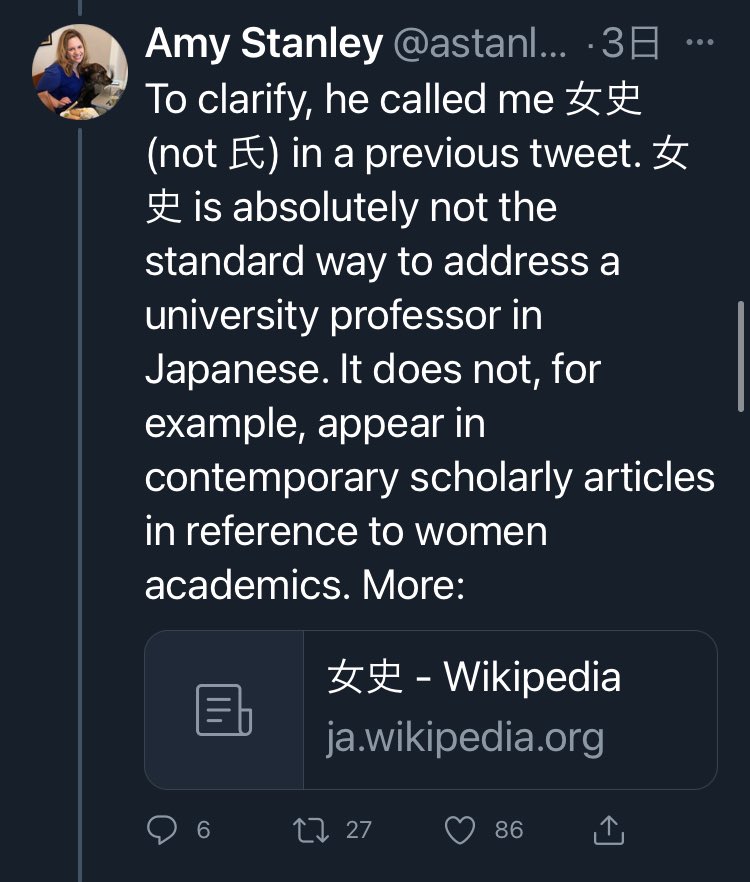
Task: Click the reply speech bubble icon
Action: pos(162,829)
